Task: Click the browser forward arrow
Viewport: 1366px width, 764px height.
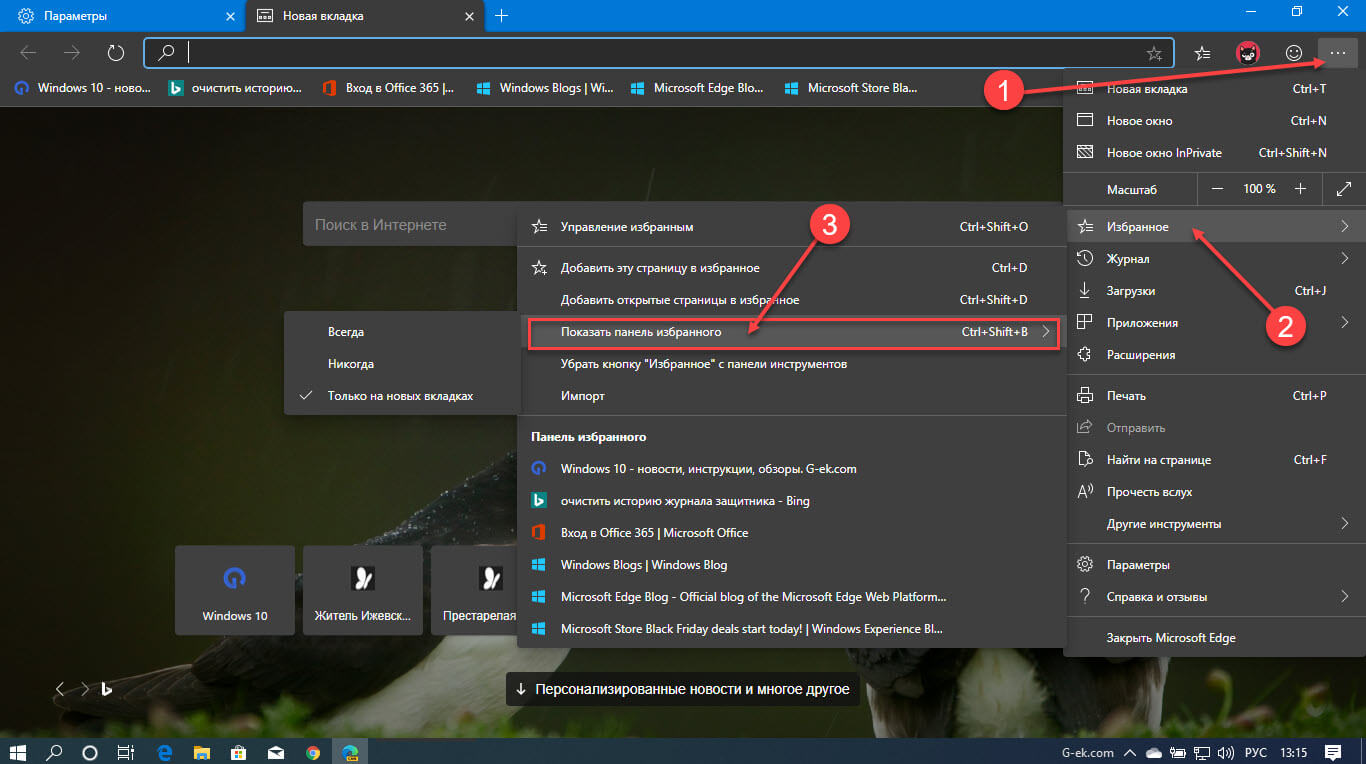Action: (71, 53)
